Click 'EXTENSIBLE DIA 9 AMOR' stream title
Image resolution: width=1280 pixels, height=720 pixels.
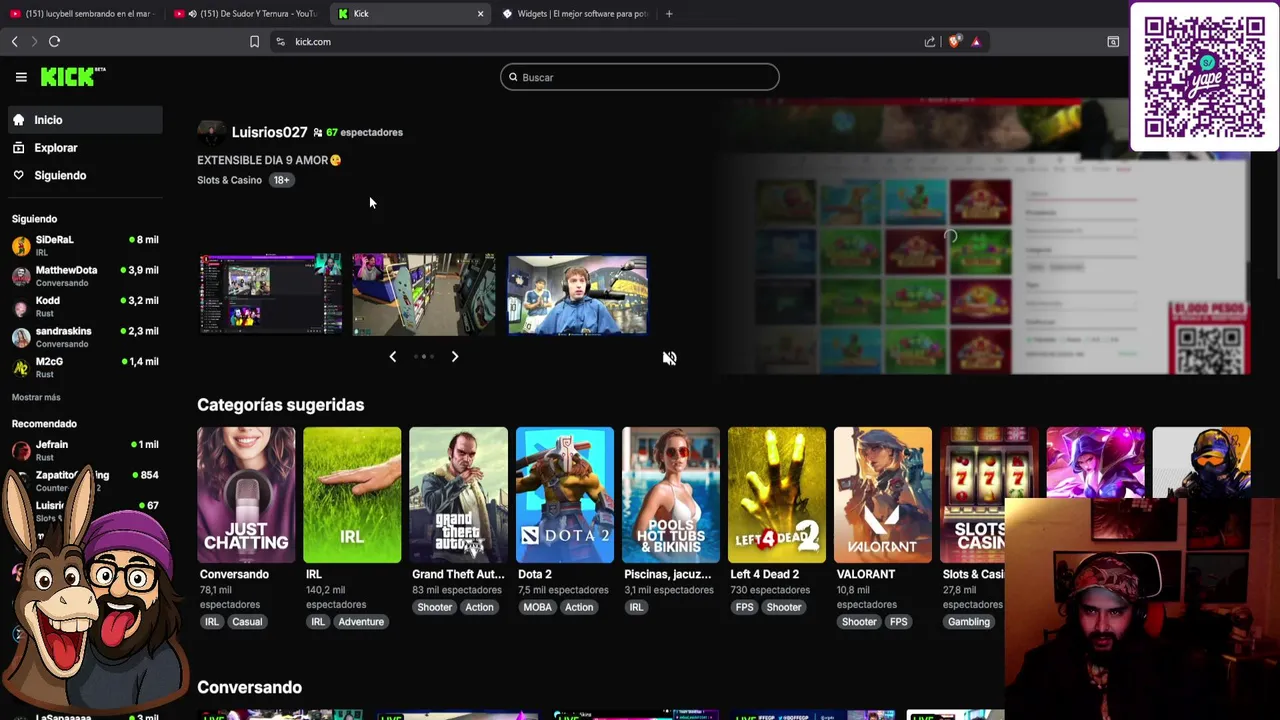(x=269, y=160)
